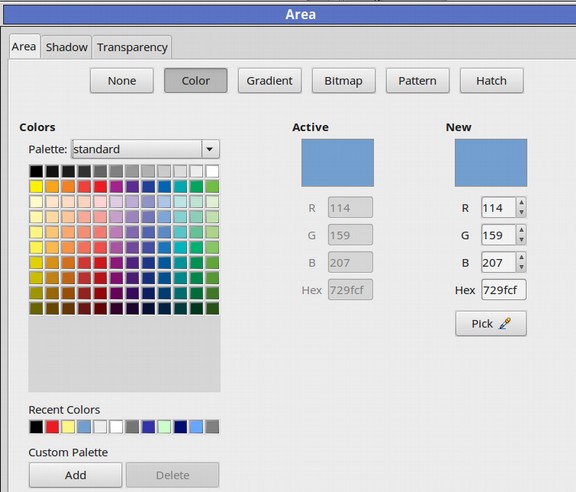Increase the New B value
The width and height of the screenshot is (576, 492).
click(521, 257)
